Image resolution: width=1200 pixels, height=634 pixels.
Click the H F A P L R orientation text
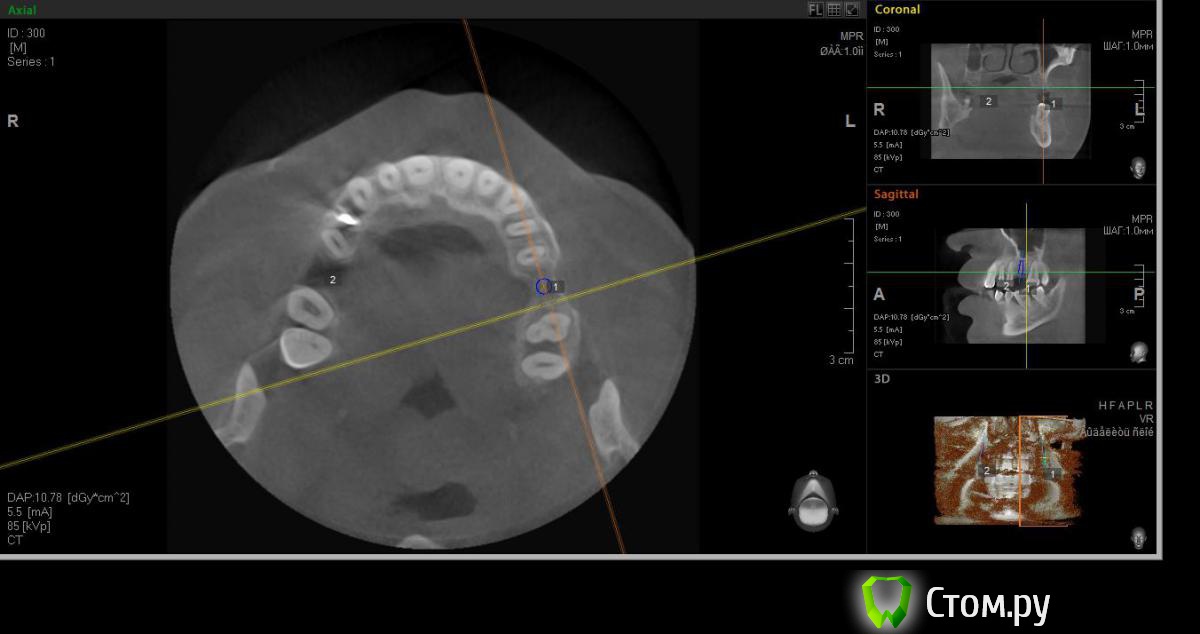click(x=1125, y=406)
